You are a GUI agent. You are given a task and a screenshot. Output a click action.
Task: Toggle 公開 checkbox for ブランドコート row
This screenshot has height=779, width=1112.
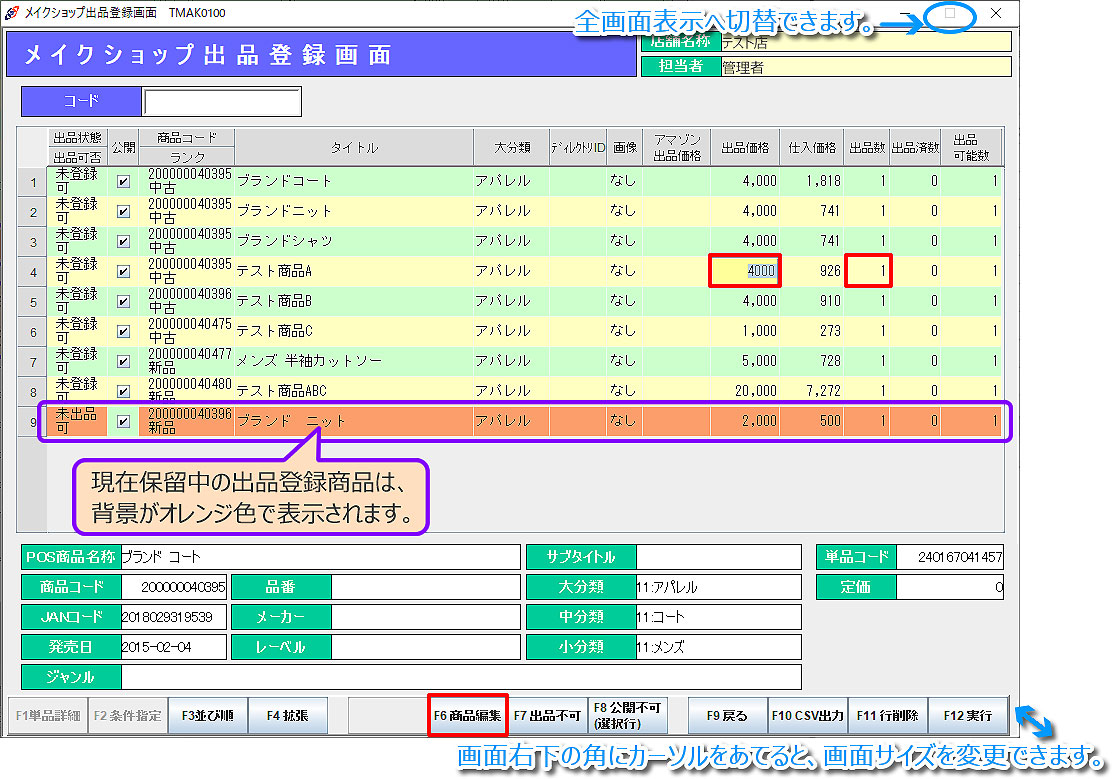pyautogui.click(x=123, y=182)
